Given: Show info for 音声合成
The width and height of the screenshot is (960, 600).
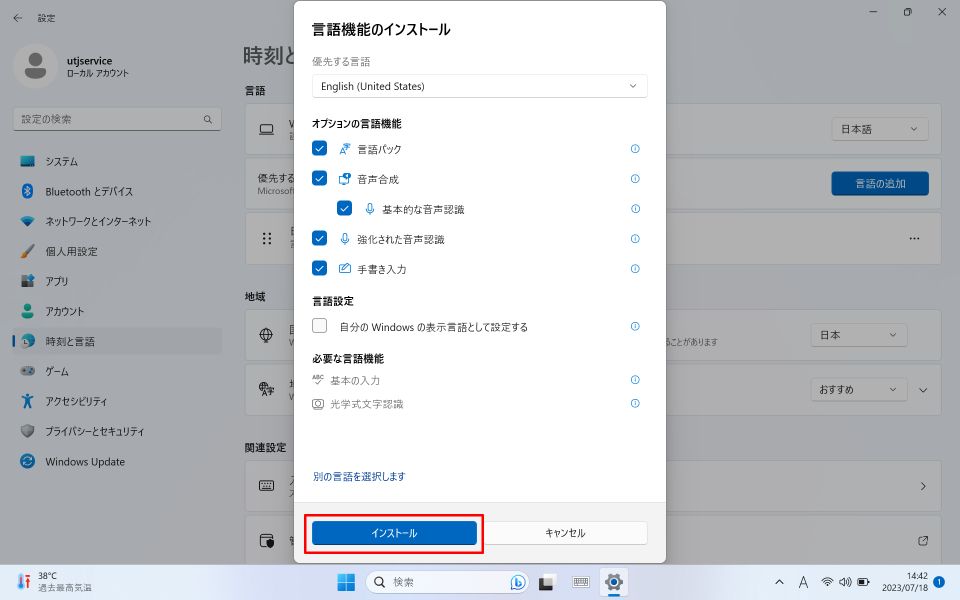Looking at the screenshot, I should tap(635, 179).
